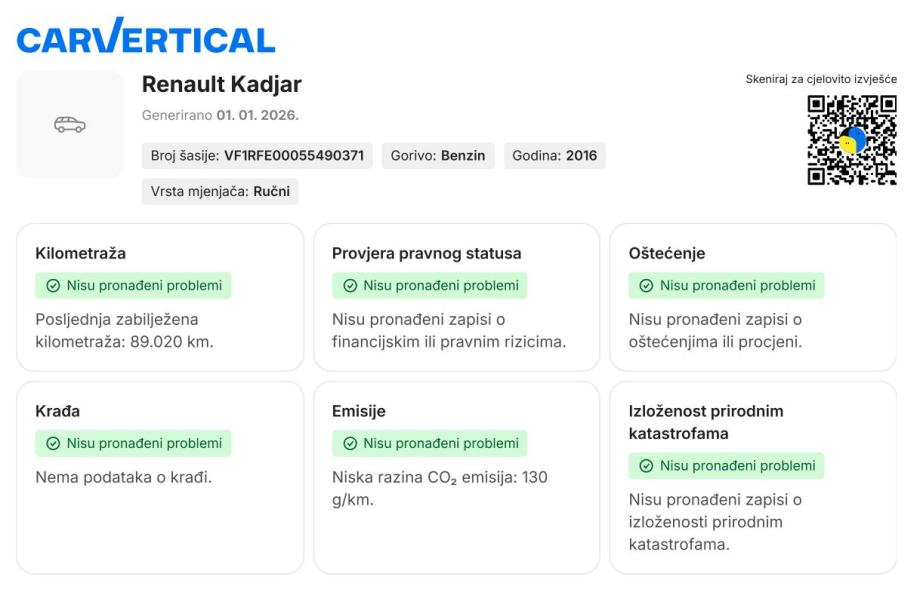Image resolution: width=920 pixels, height=598 pixels.
Task: Open the Kilometraža card heading
Action: (80, 254)
